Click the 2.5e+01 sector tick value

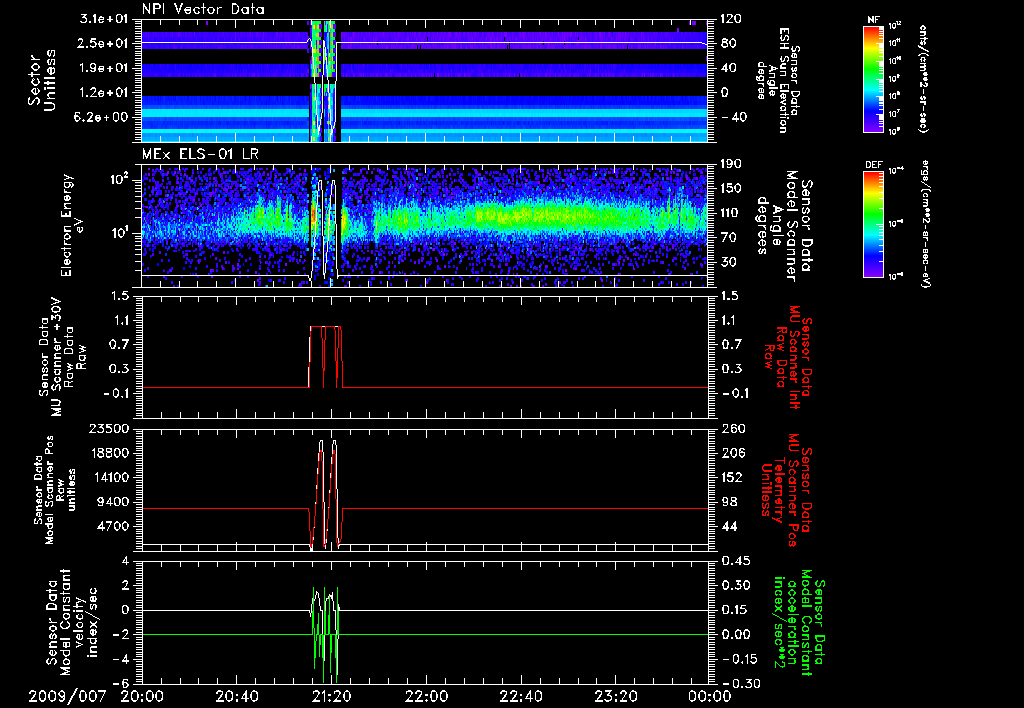click(x=105, y=43)
